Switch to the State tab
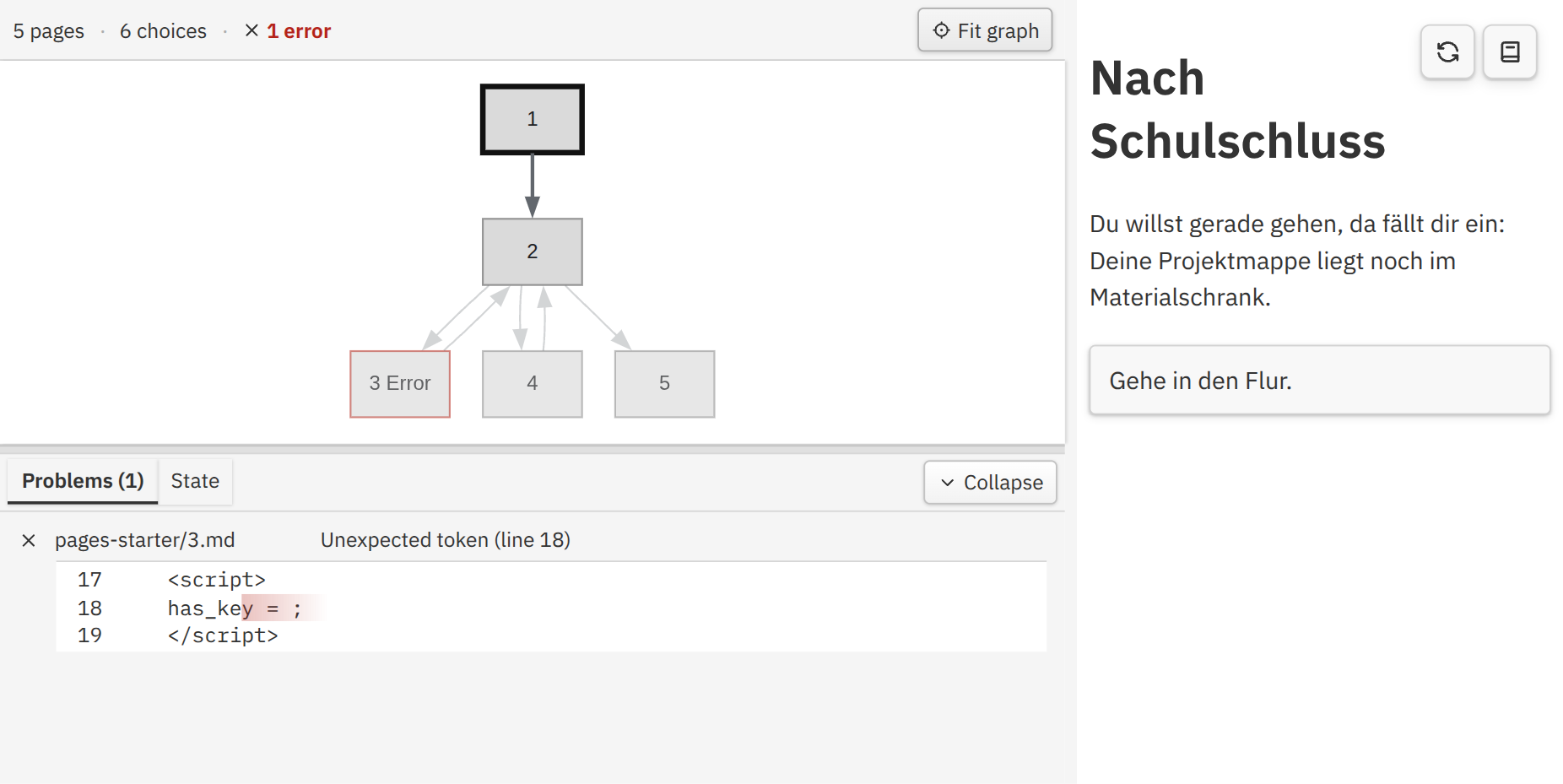Viewport: 1563px width, 784px height. [x=195, y=481]
